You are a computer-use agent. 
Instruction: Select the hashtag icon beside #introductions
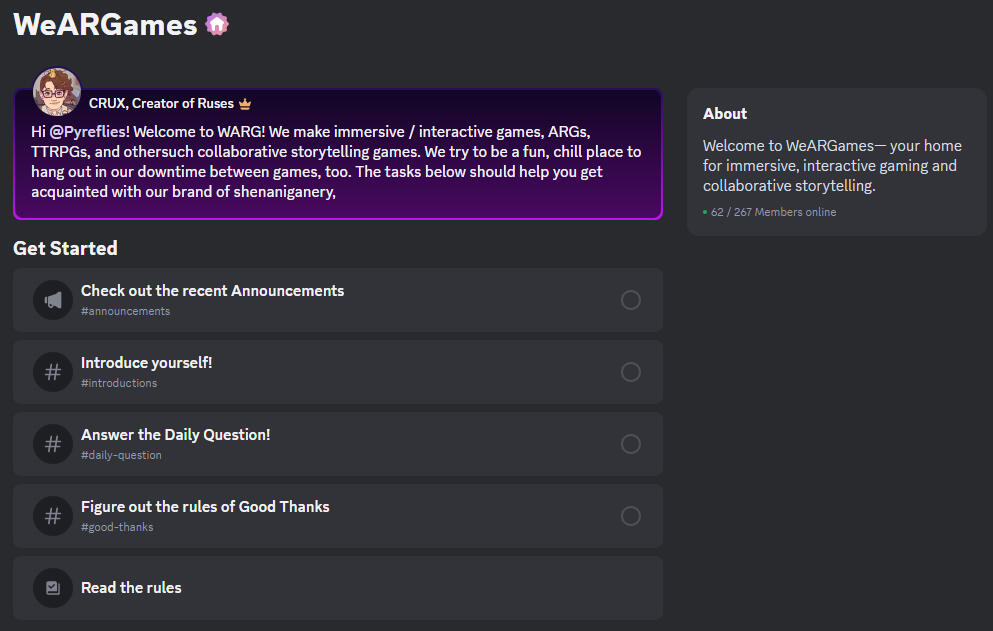(x=53, y=372)
